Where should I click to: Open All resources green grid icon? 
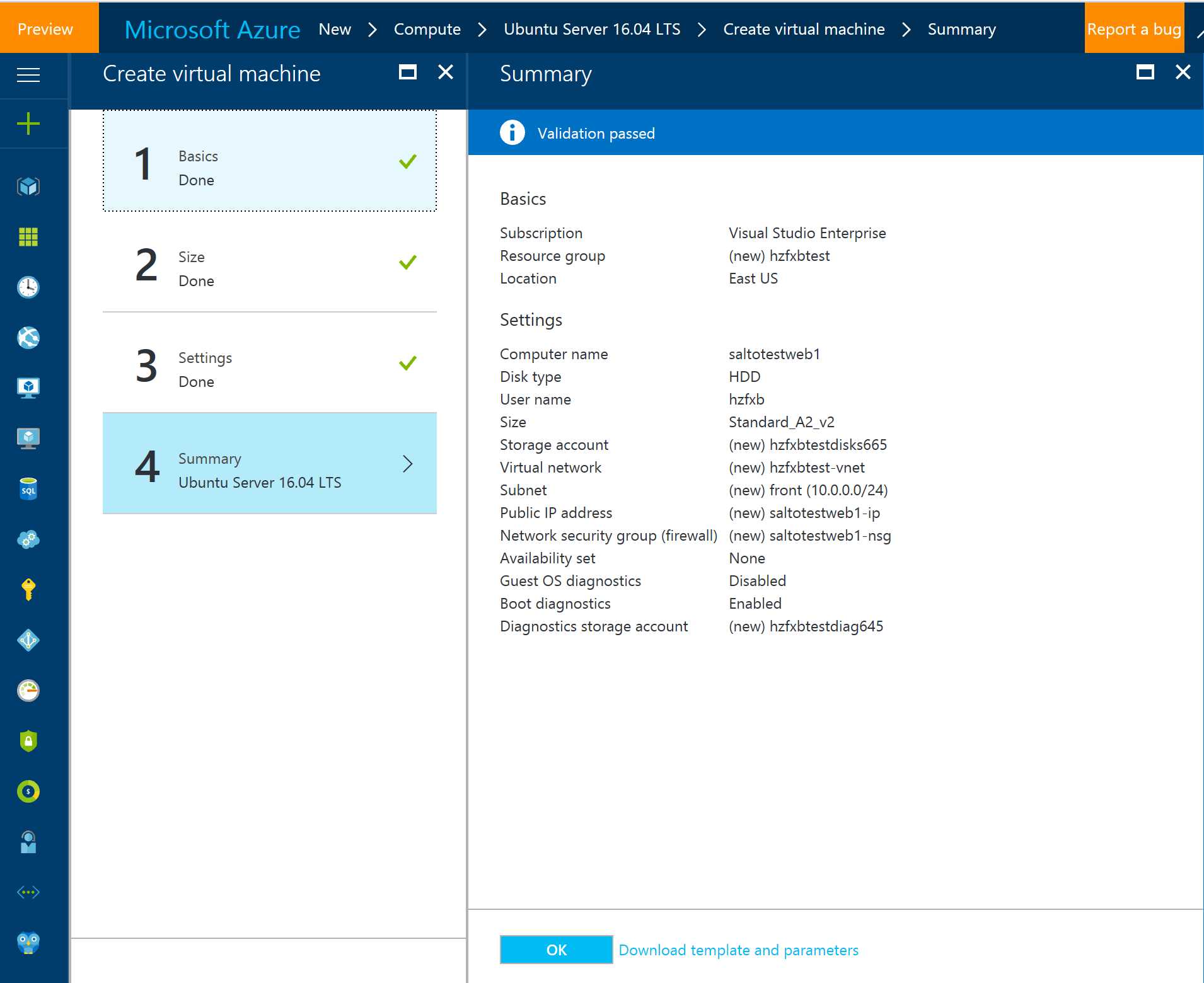pyautogui.click(x=28, y=237)
